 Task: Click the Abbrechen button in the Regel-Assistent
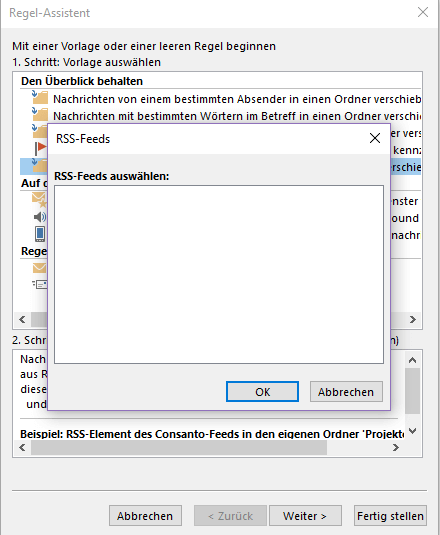click(145, 516)
